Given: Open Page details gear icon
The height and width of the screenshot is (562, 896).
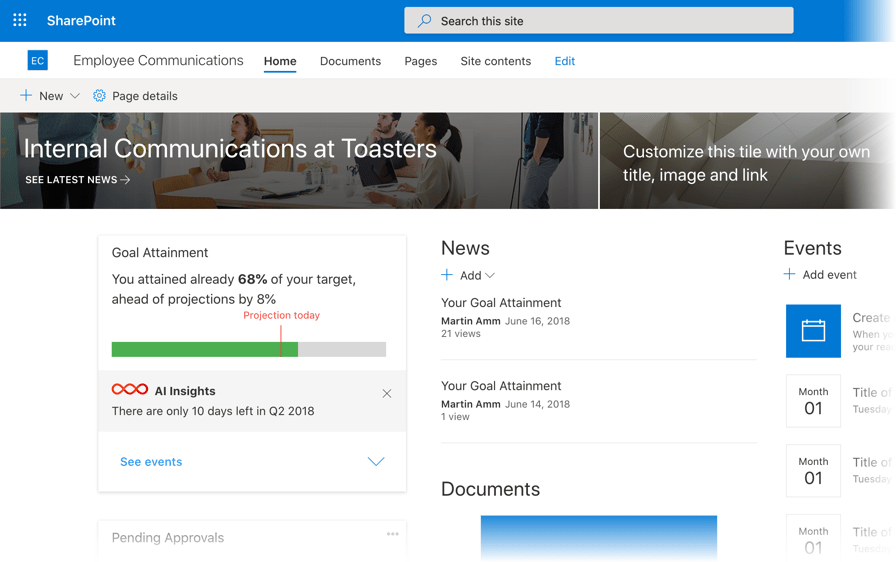Looking at the screenshot, I should coord(99,95).
